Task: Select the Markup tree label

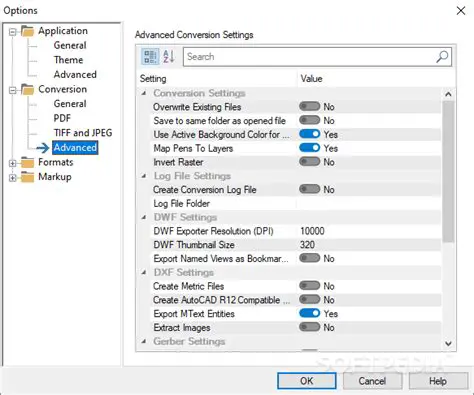Action: 55,177
